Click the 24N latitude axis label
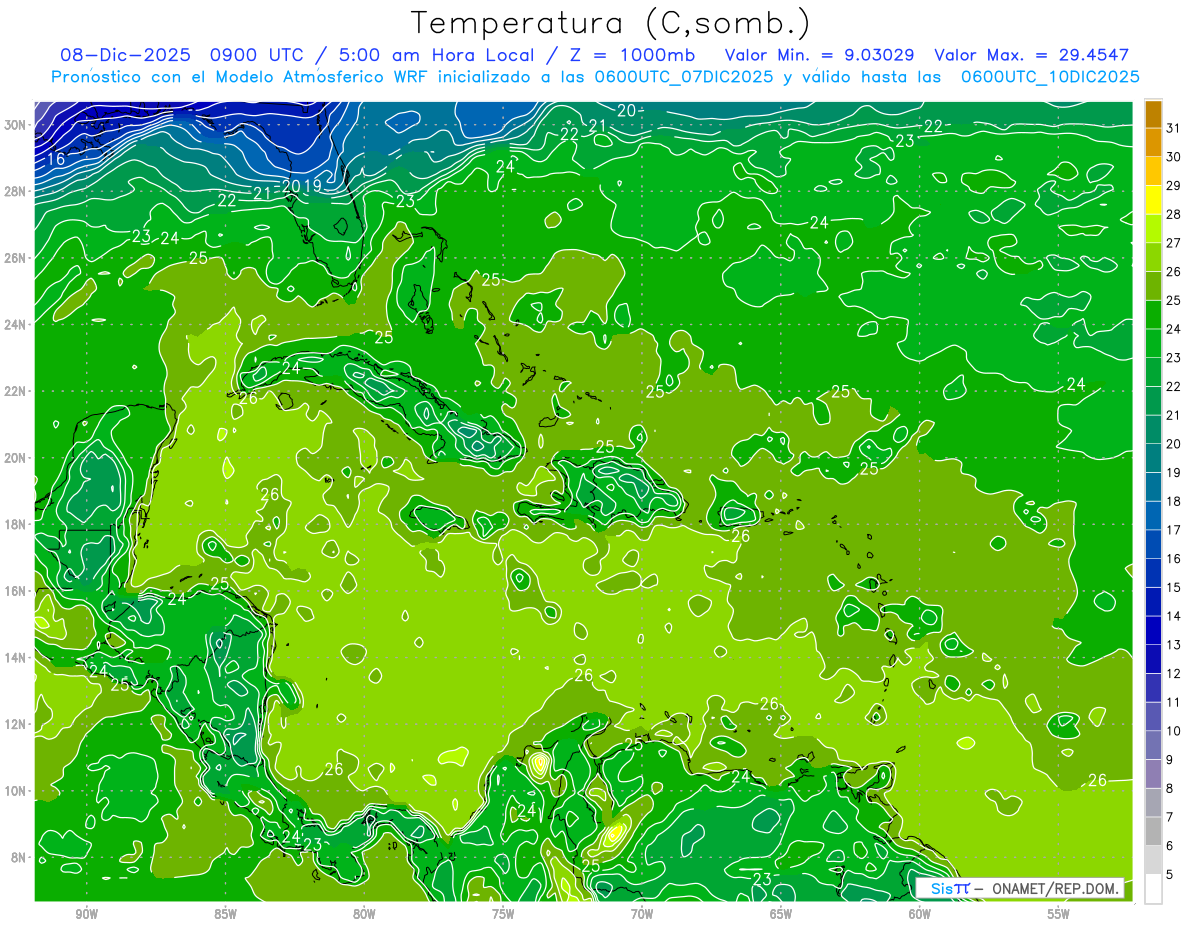1200x927 pixels. (x=17, y=325)
